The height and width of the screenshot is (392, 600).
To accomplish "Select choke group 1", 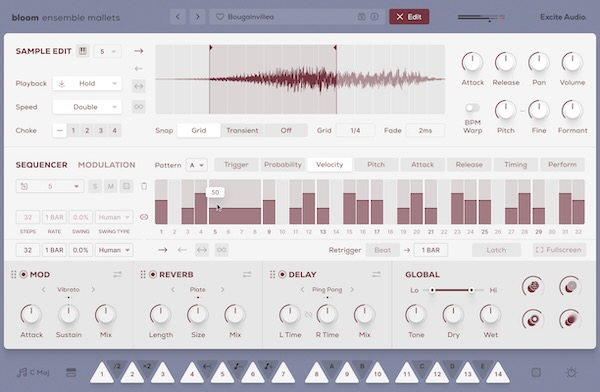I will (x=73, y=131).
